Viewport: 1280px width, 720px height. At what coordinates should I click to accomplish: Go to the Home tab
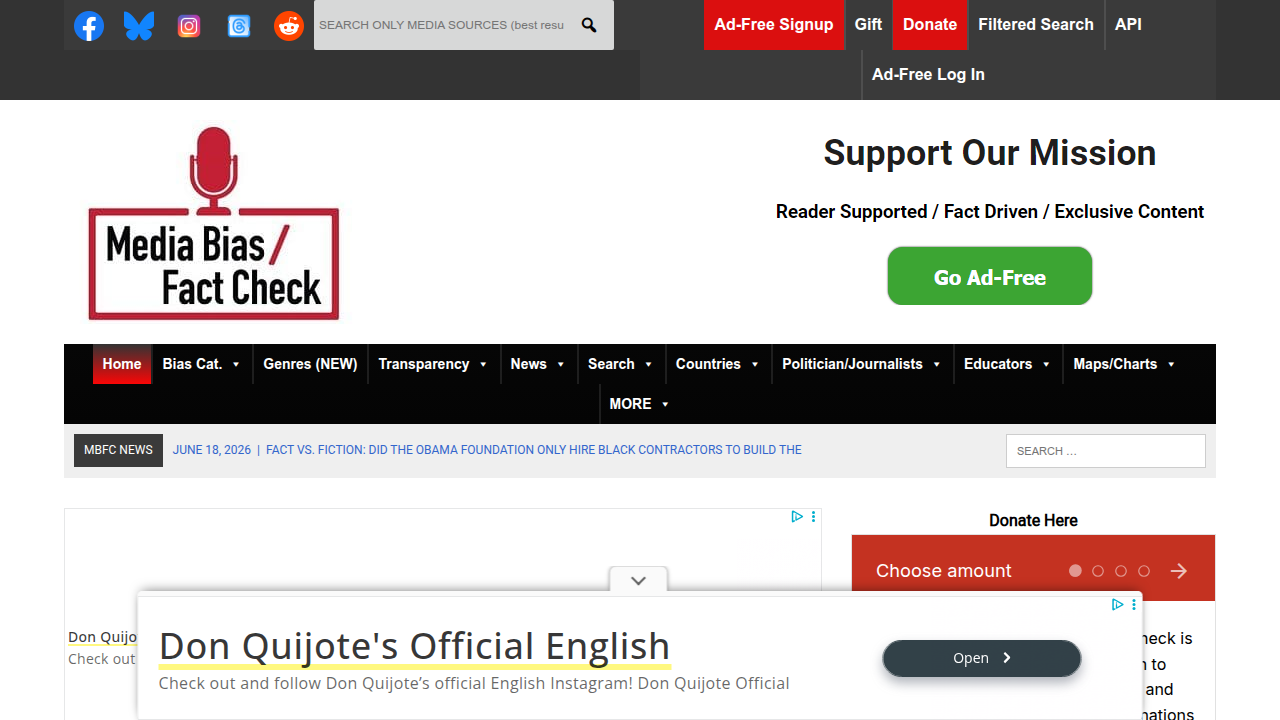122,364
